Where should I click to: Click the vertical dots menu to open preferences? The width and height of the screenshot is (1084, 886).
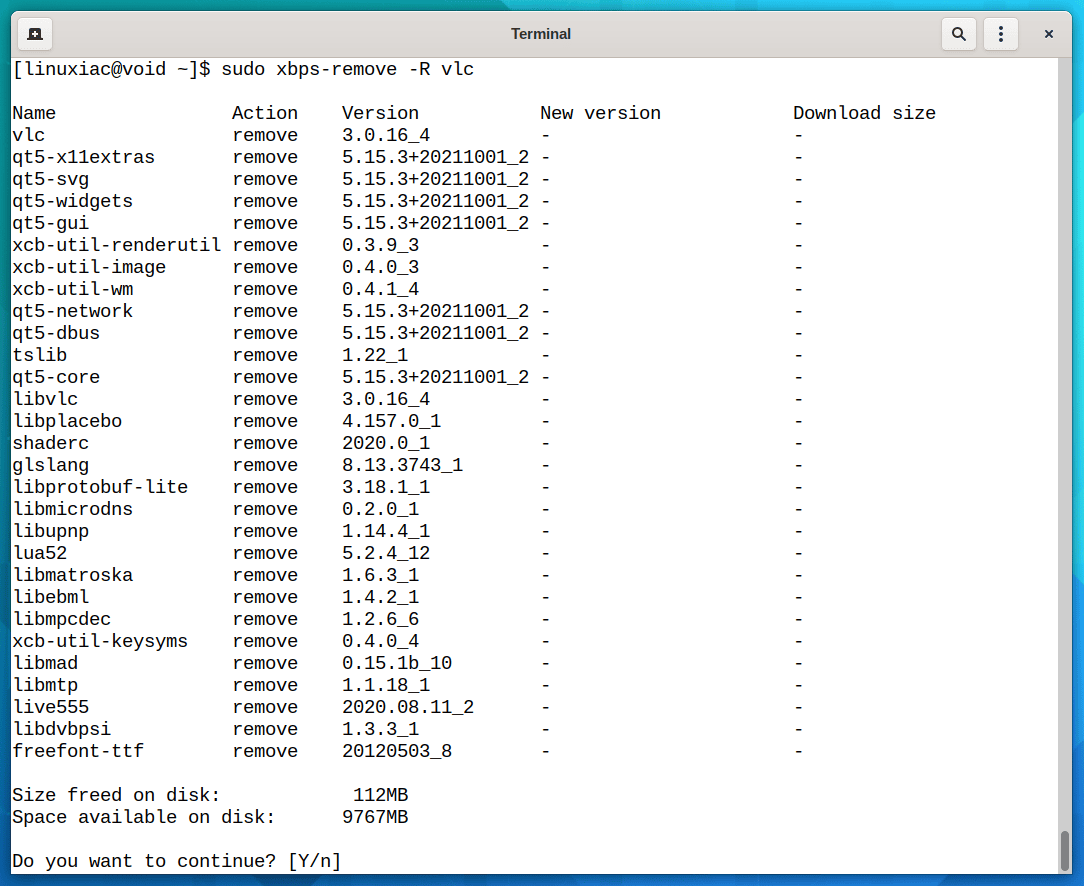pyautogui.click(x=1001, y=33)
